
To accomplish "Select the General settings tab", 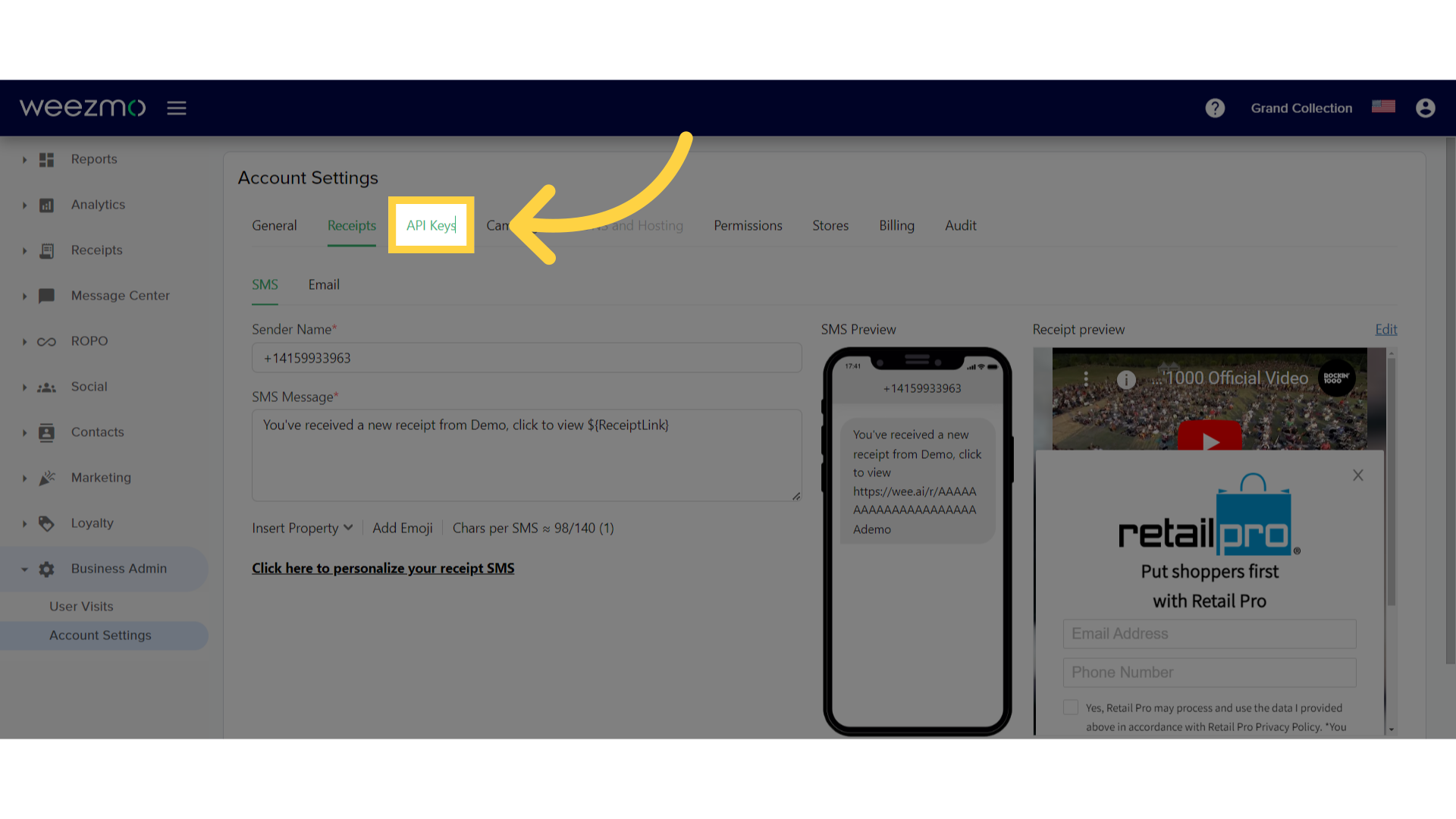I will [x=273, y=224].
